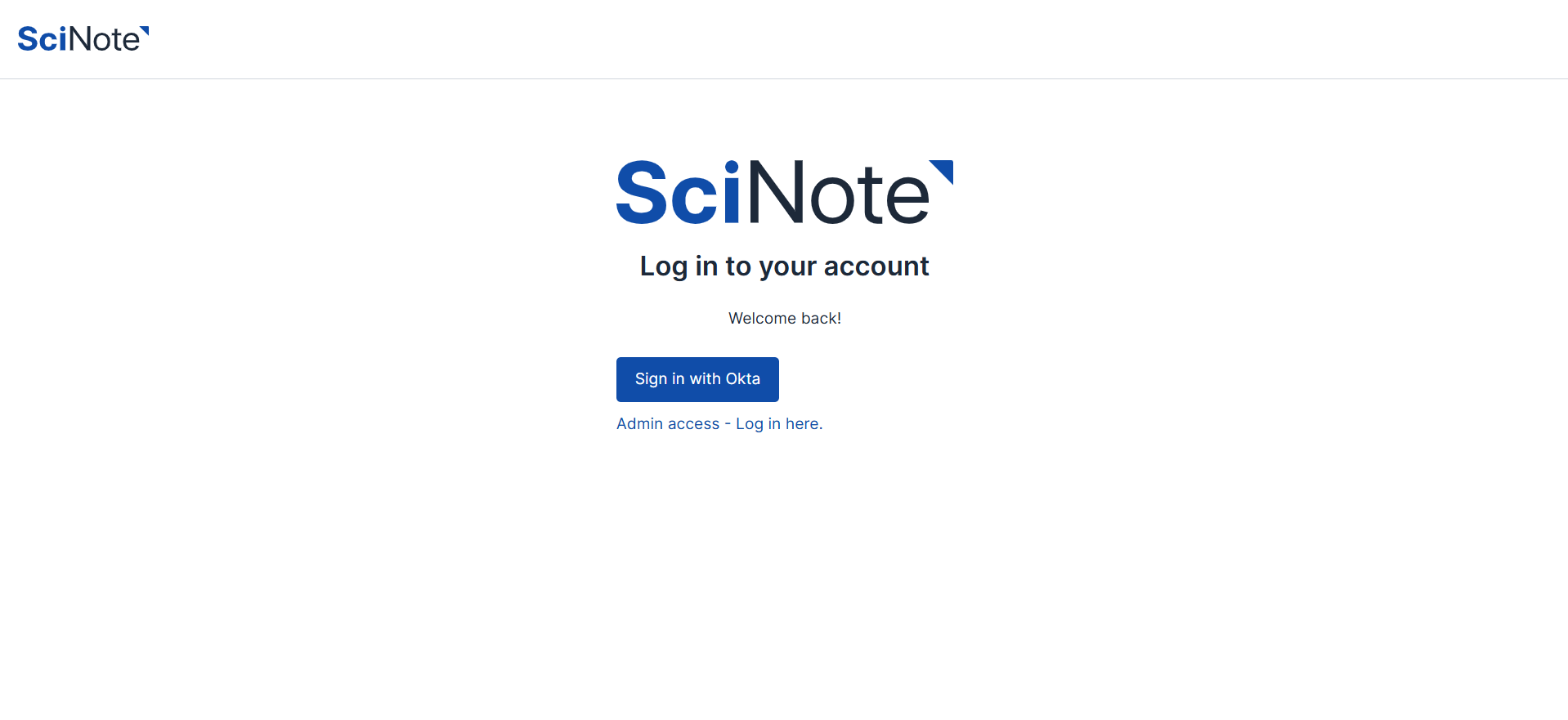Click the SciNote logo in the top header
The image size is (1568, 720).
pyautogui.click(x=83, y=39)
